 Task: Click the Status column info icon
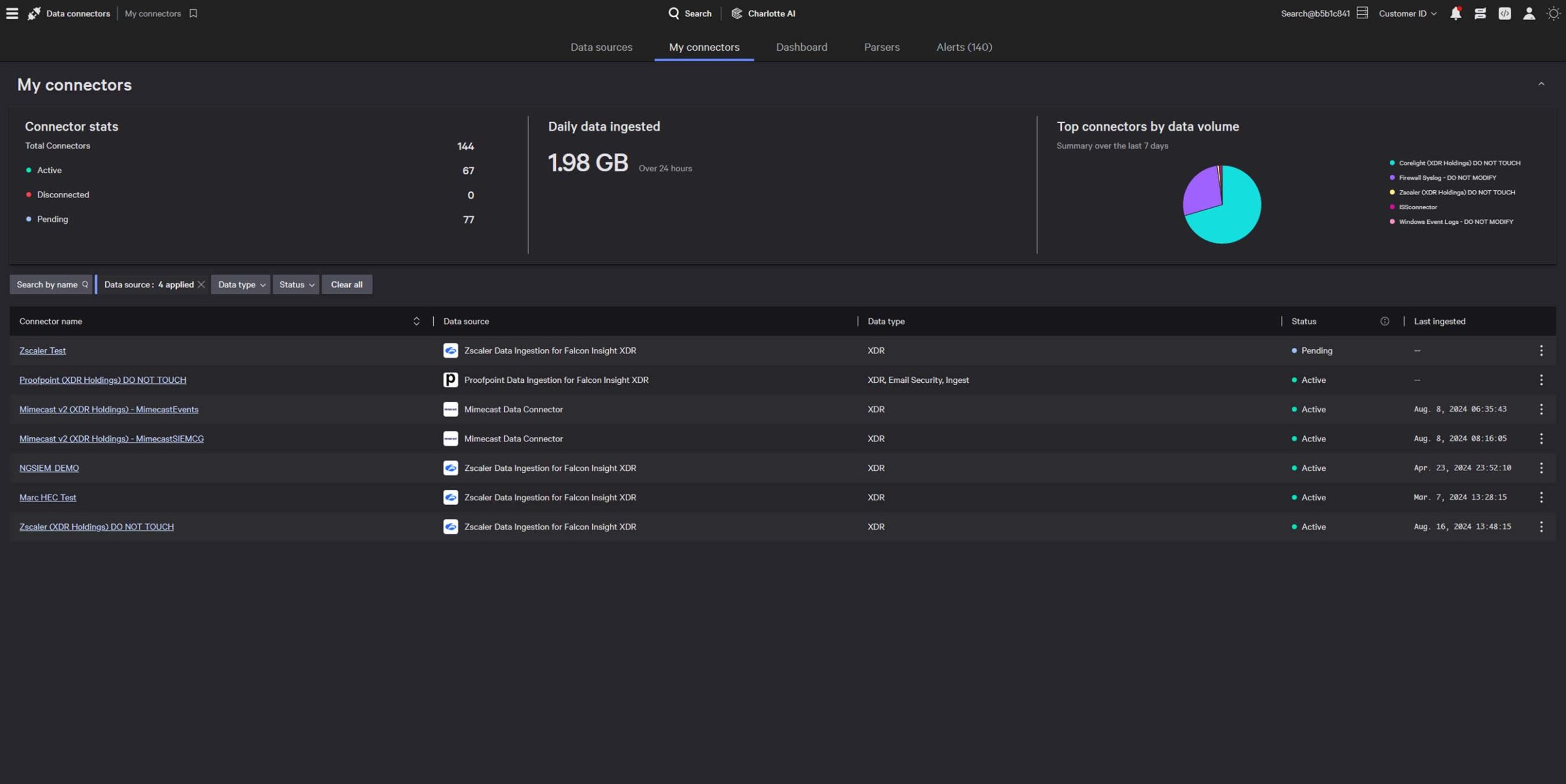pyautogui.click(x=1385, y=321)
